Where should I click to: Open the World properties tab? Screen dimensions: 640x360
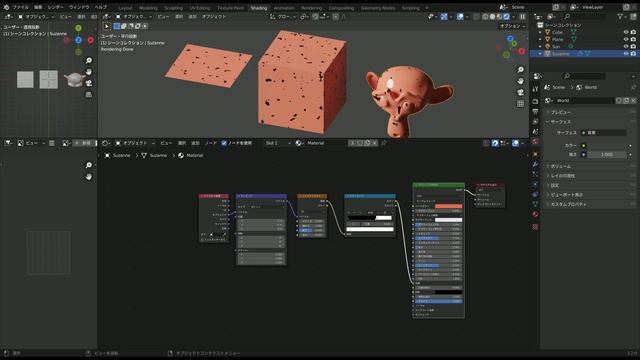(535, 142)
